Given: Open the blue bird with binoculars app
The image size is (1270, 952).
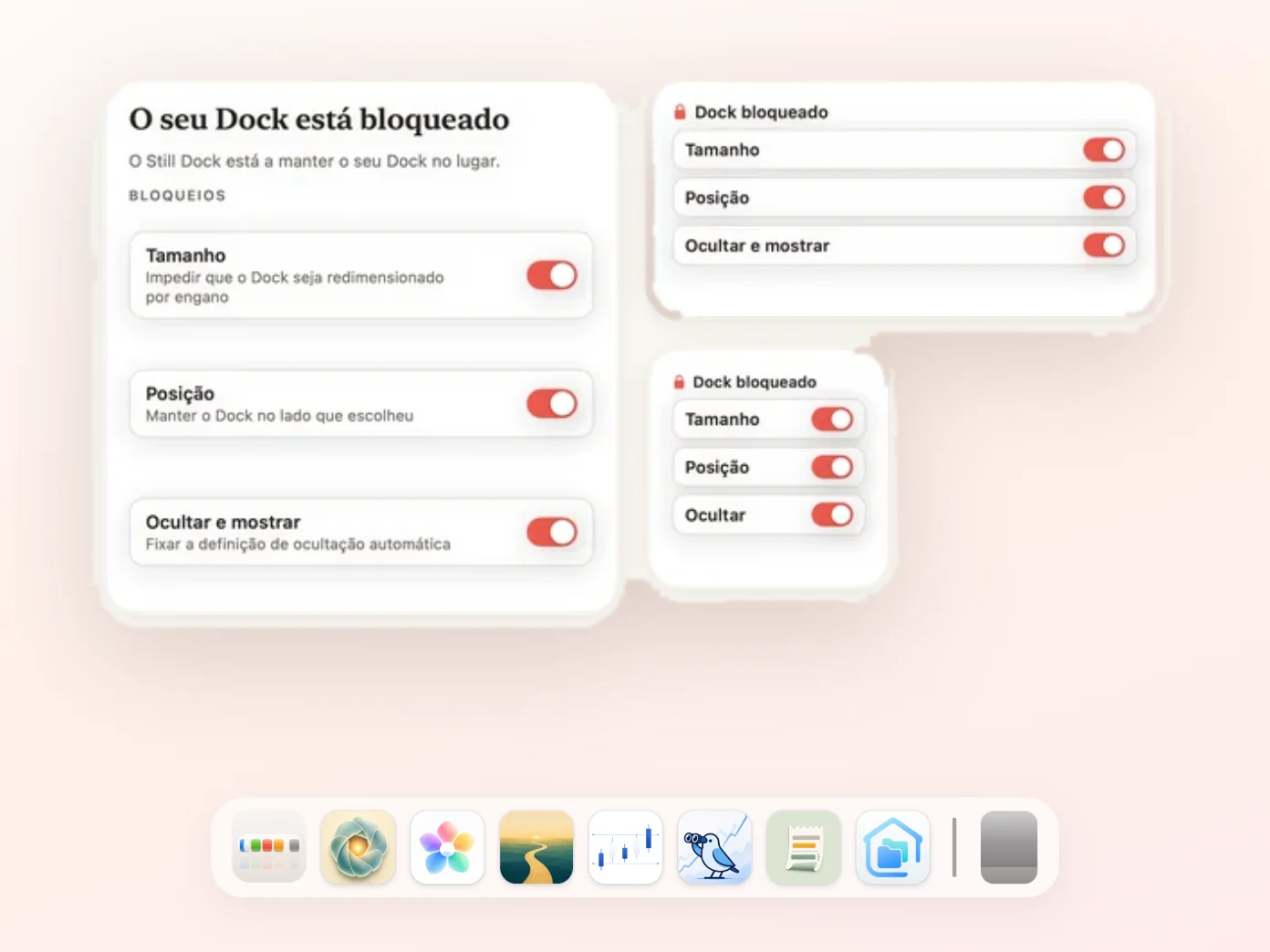Looking at the screenshot, I should 714,847.
